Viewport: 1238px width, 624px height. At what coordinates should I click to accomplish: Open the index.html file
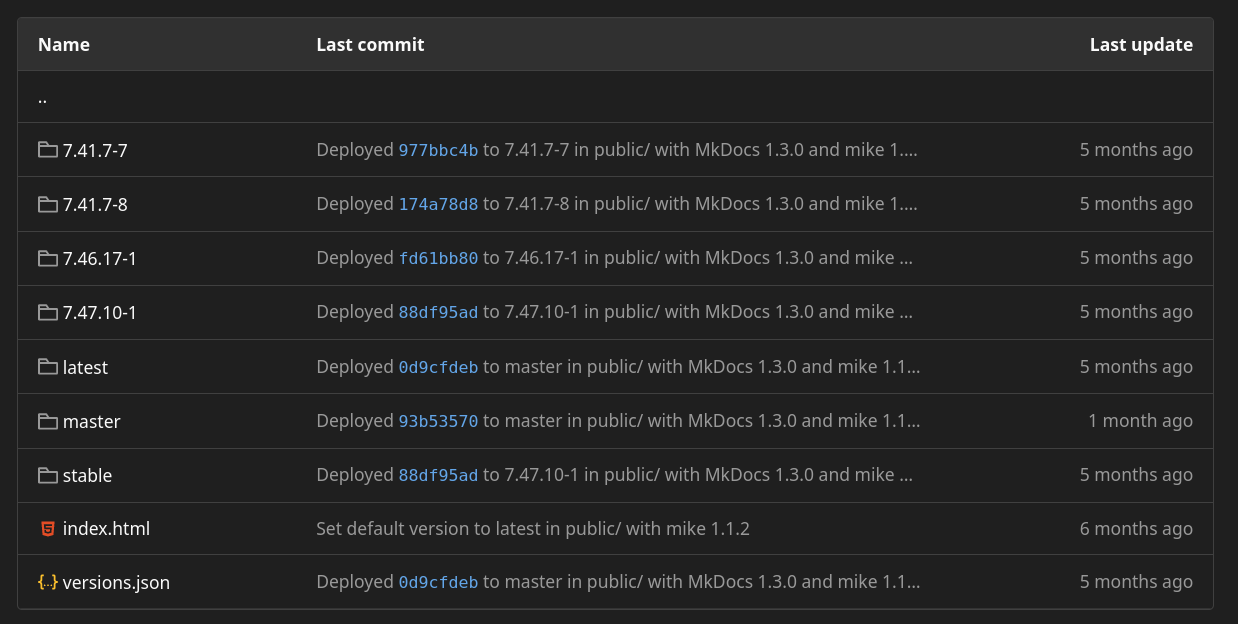[106, 528]
